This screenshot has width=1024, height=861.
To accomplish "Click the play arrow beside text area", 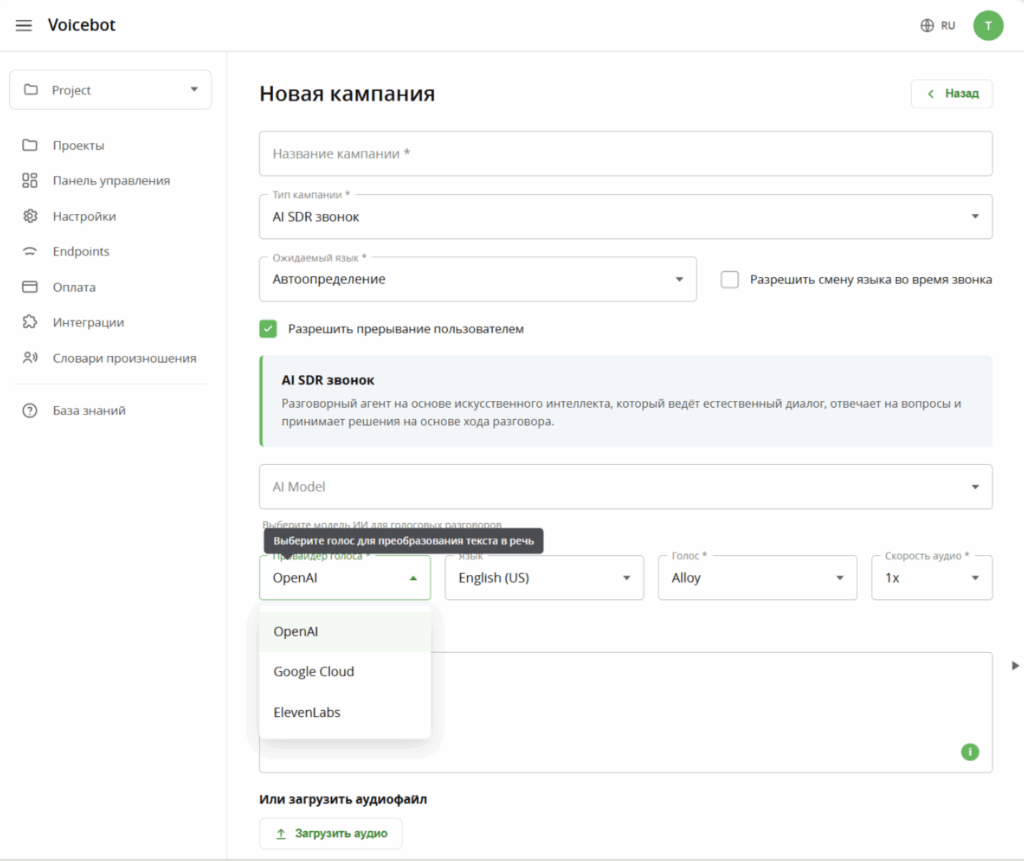I will (1015, 666).
